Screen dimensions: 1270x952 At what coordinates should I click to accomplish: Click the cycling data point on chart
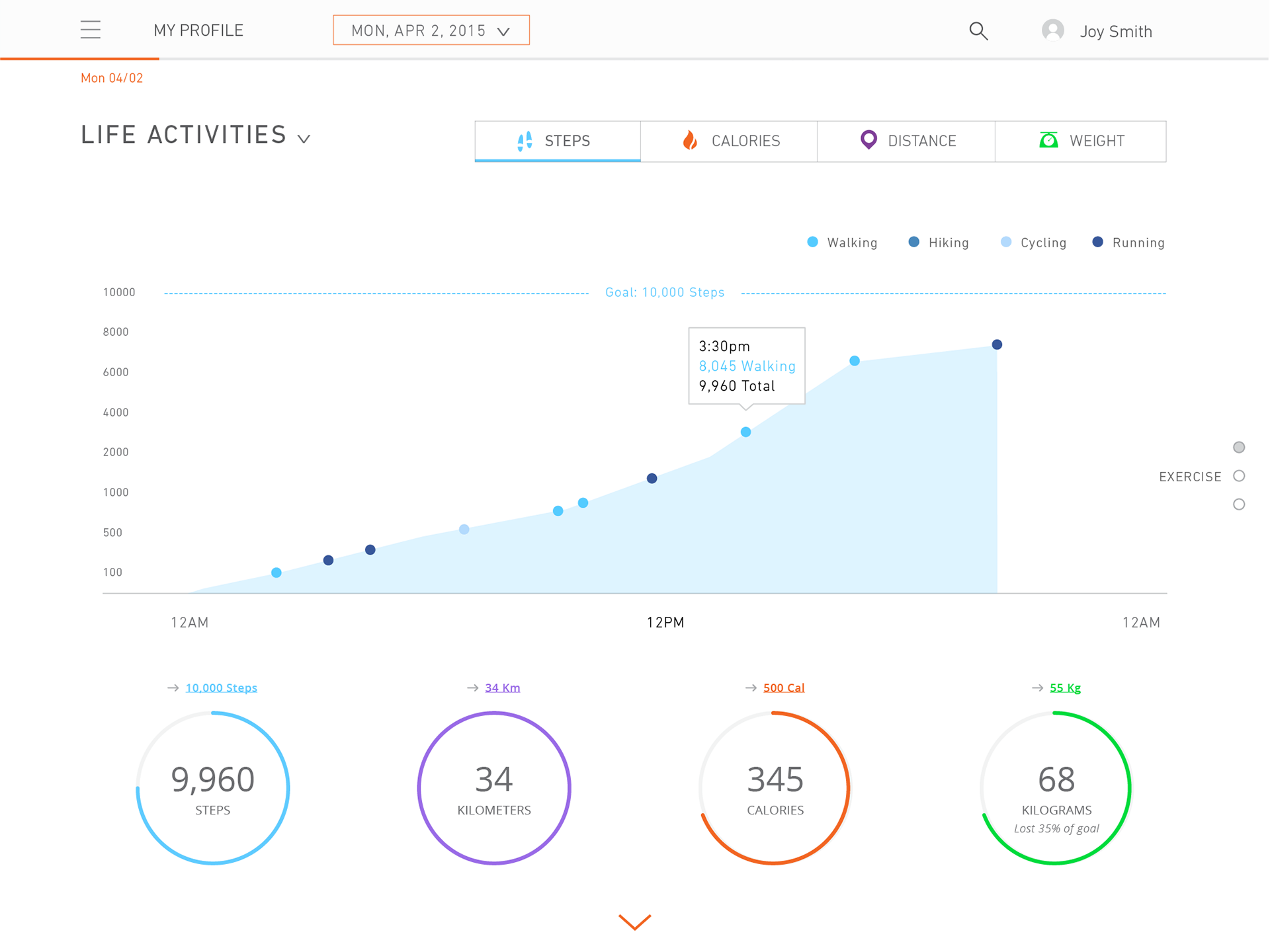[464, 530]
